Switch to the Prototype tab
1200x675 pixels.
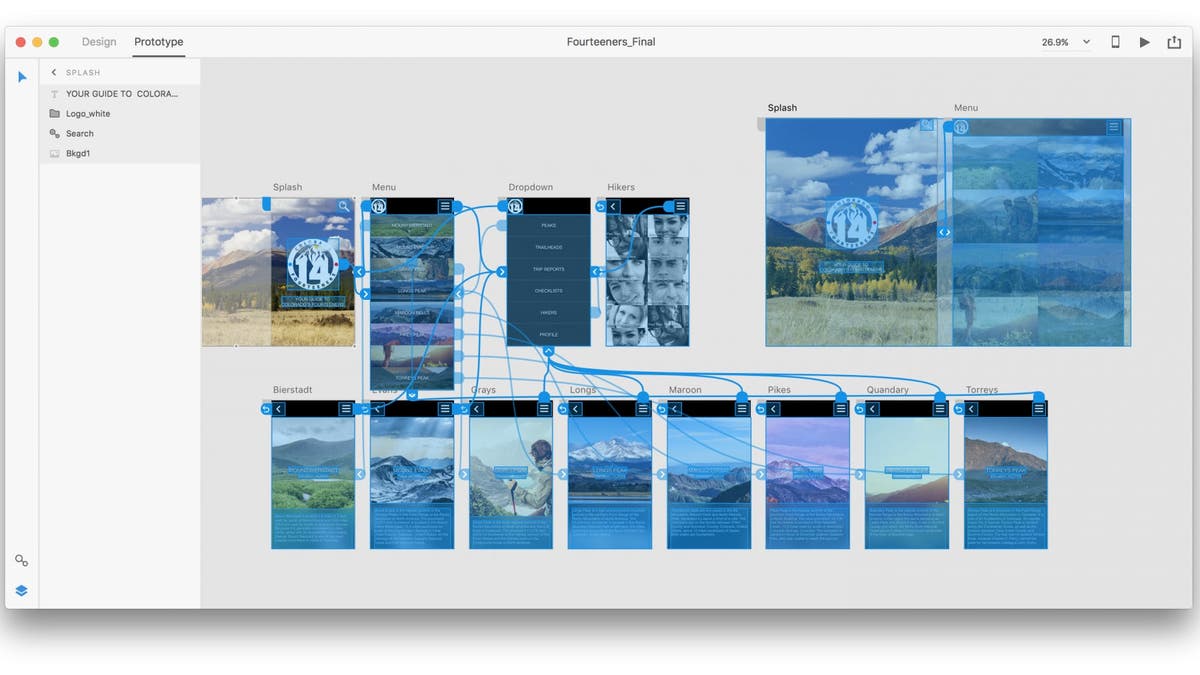pos(159,42)
